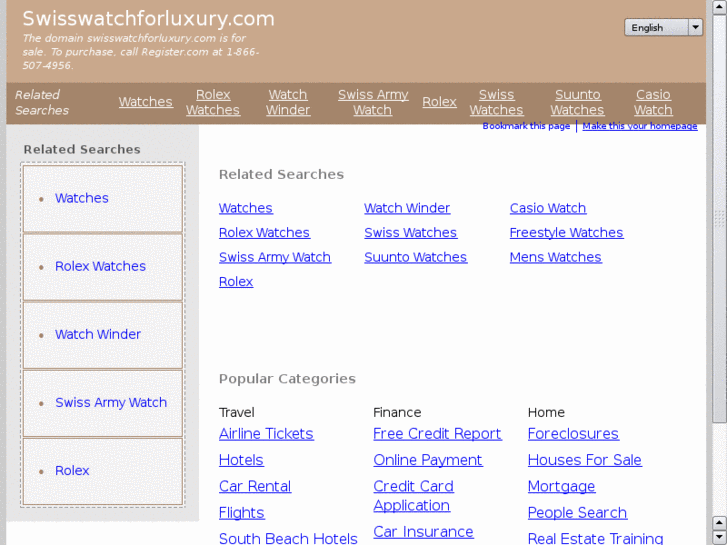Open Watches link under main Related Searches
This screenshot has height=545, width=727.
pos(246,208)
